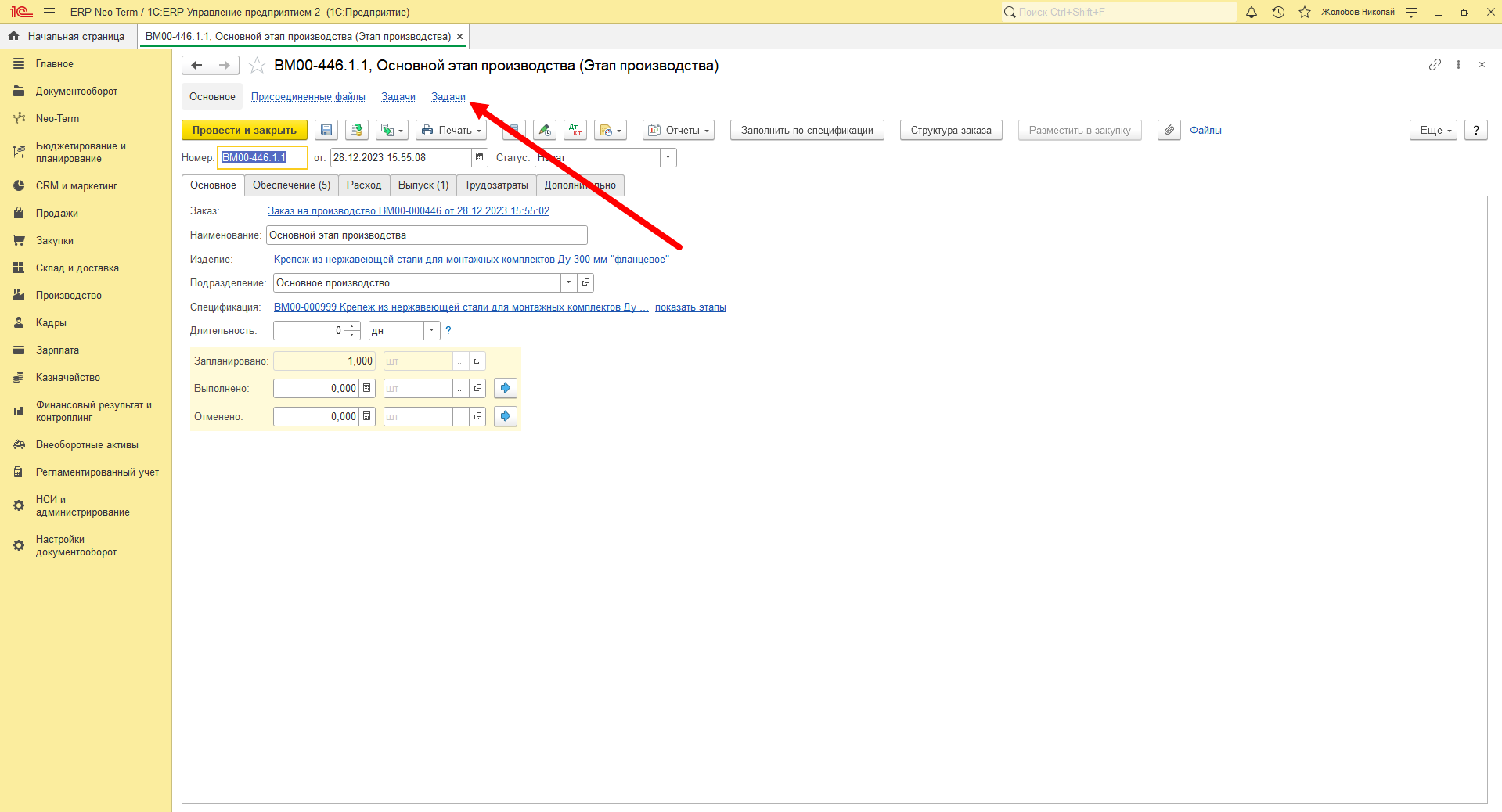Open Подразделение item via open button
The image size is (1502, 812).
[x=585, y=282]
